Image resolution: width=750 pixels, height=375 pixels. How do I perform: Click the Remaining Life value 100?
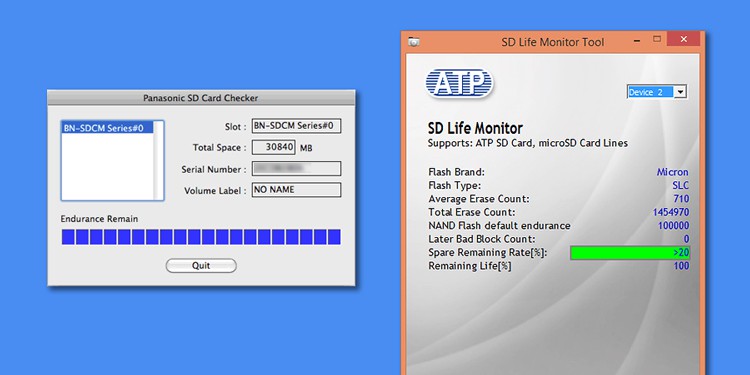[x=682, y=266]
